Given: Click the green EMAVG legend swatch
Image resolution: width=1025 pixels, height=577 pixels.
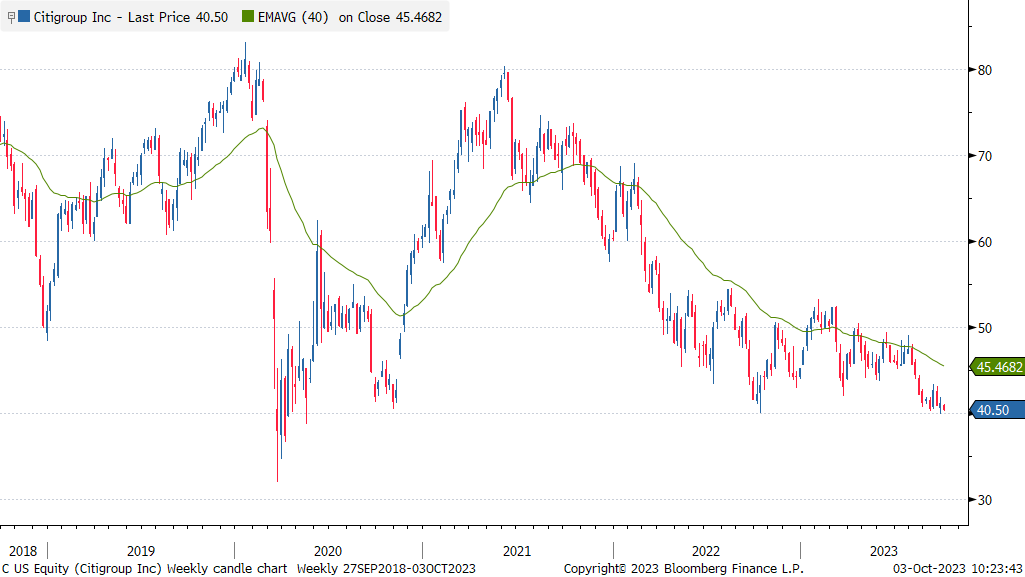Looking at the screenshot, I should coord(248,17).
